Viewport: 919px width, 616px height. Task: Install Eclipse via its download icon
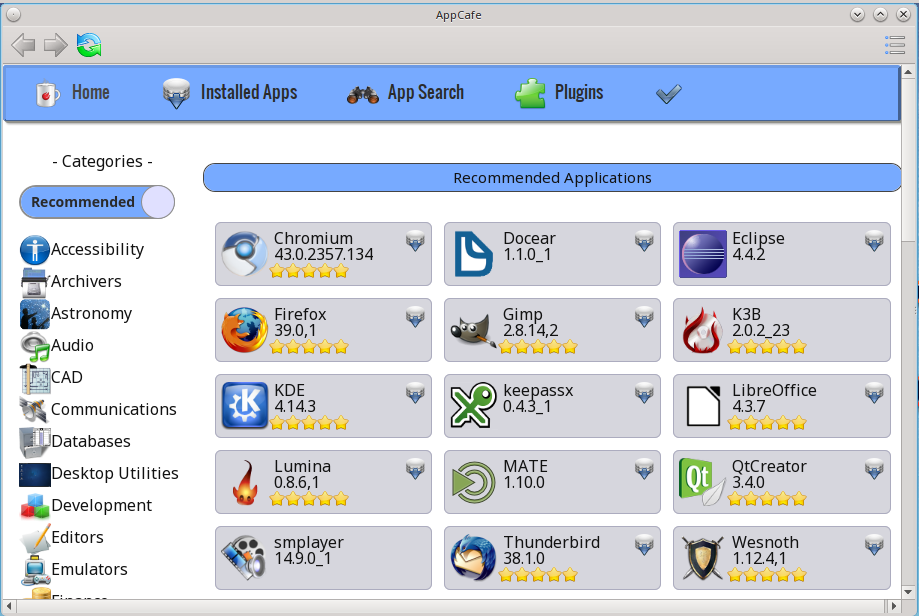tap(874, 240)
